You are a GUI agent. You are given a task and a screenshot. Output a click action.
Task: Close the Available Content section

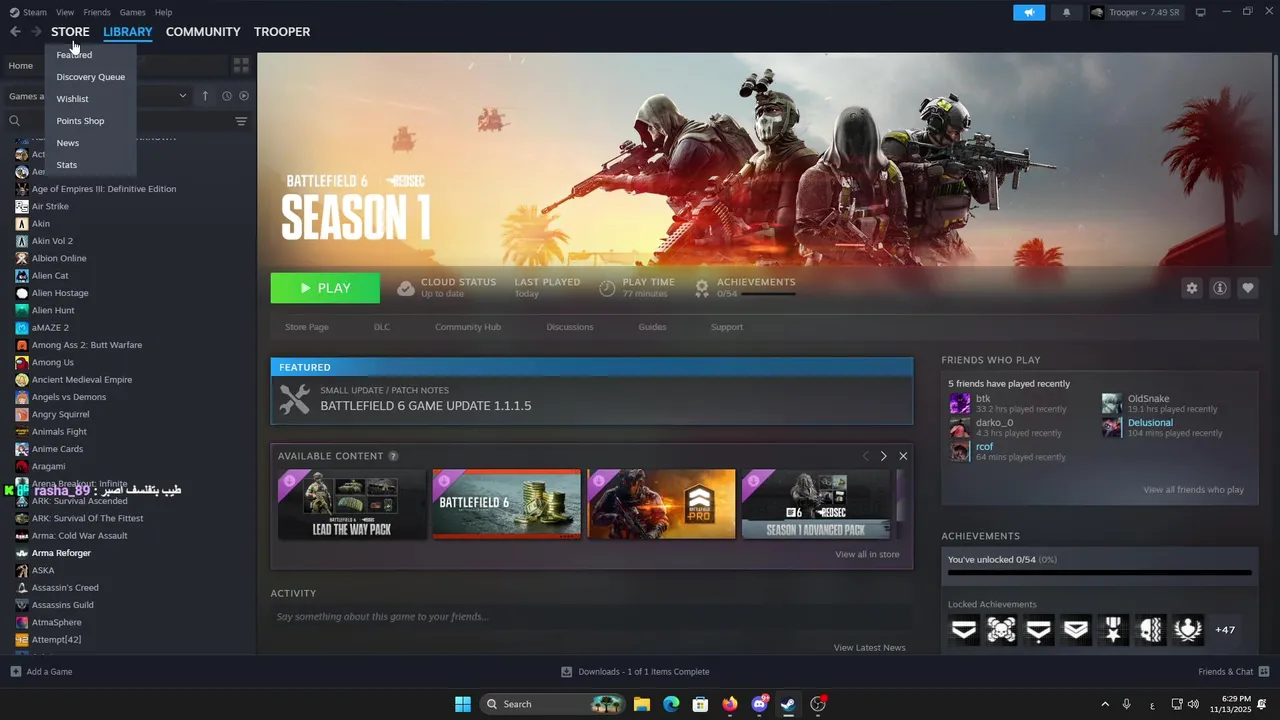pos(903,456)
